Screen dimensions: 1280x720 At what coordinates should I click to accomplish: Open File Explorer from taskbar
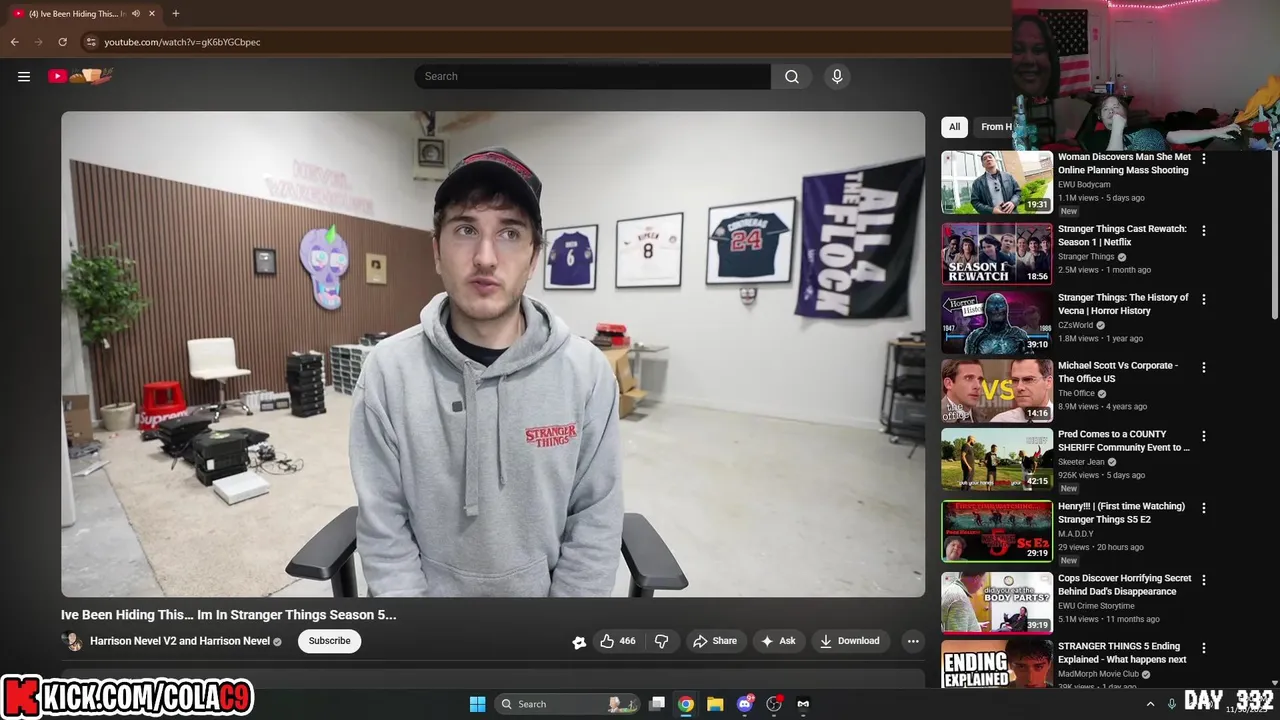715,704
